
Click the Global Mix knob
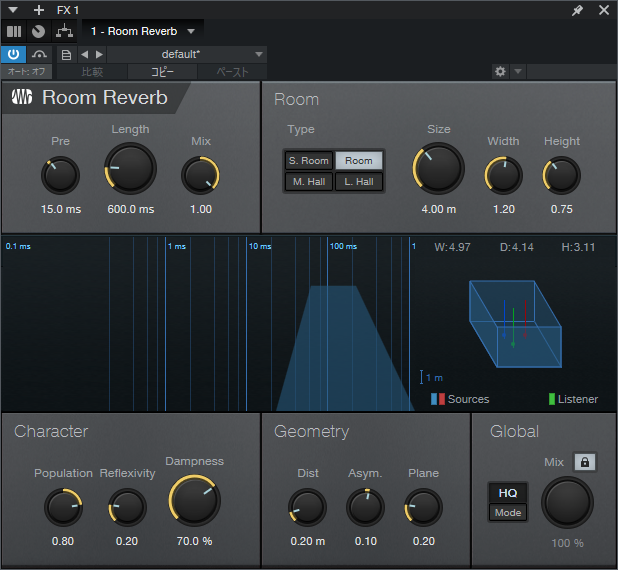pyautogui.click(x=568, y=503)
